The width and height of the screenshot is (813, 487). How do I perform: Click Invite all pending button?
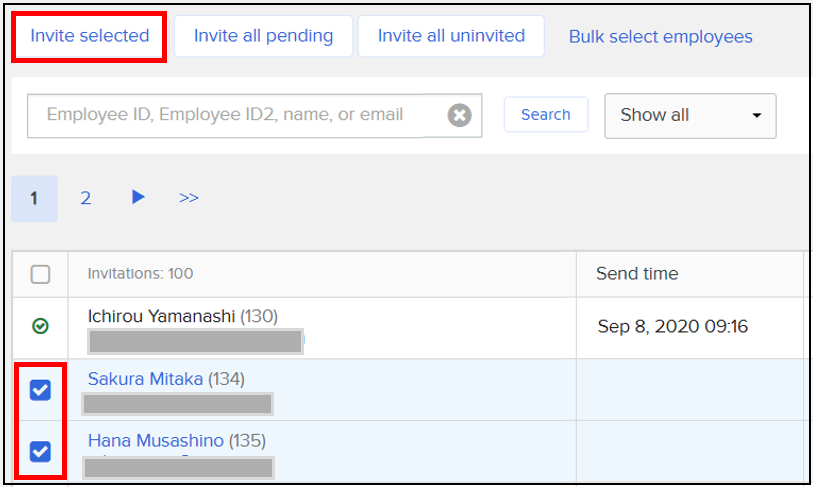coord(263,36)
